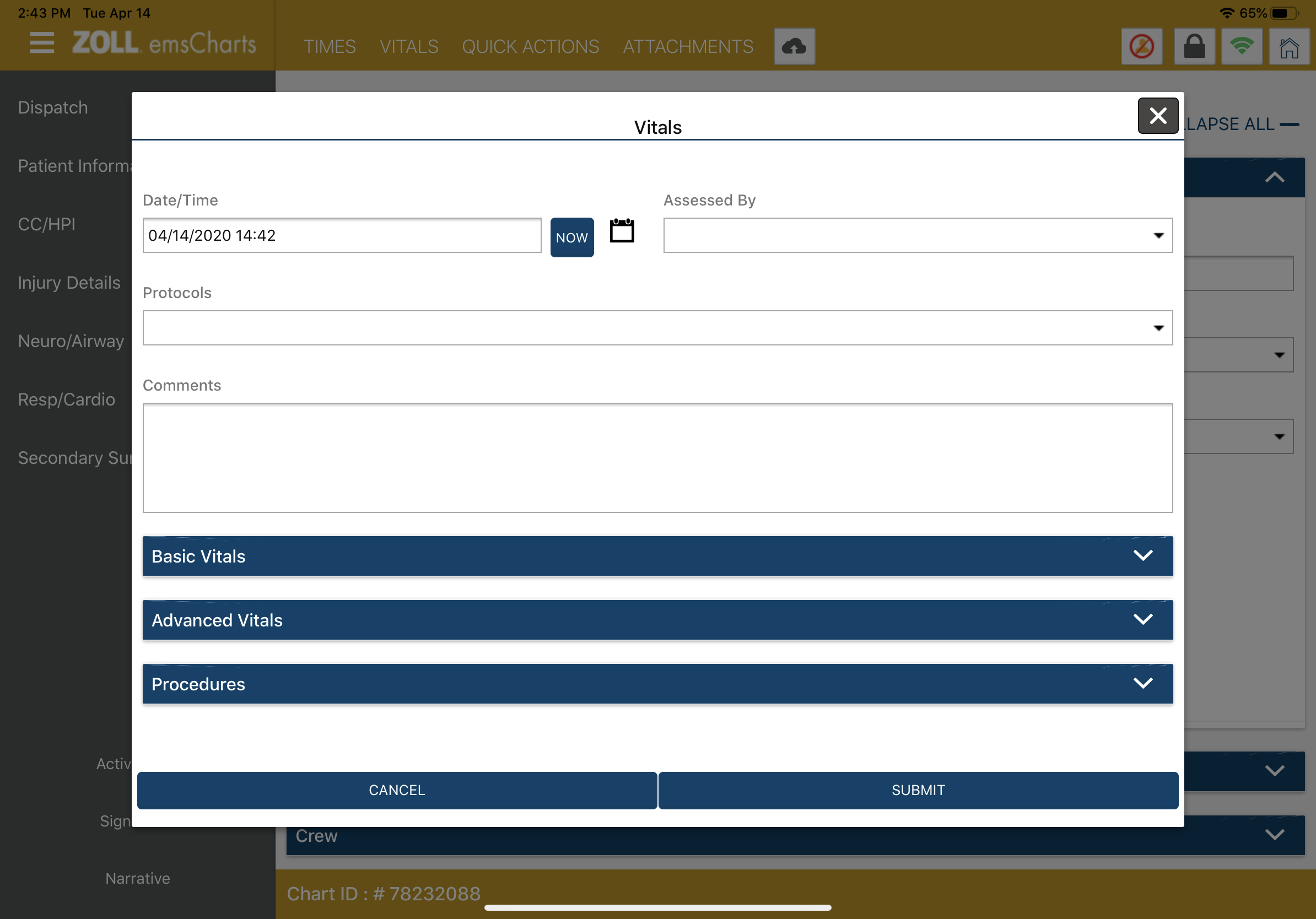Image resolution: width=1316 pixels, height=919 pixels.
Task: Expand the Advanced Vitals section
Action: click(657, 620)
